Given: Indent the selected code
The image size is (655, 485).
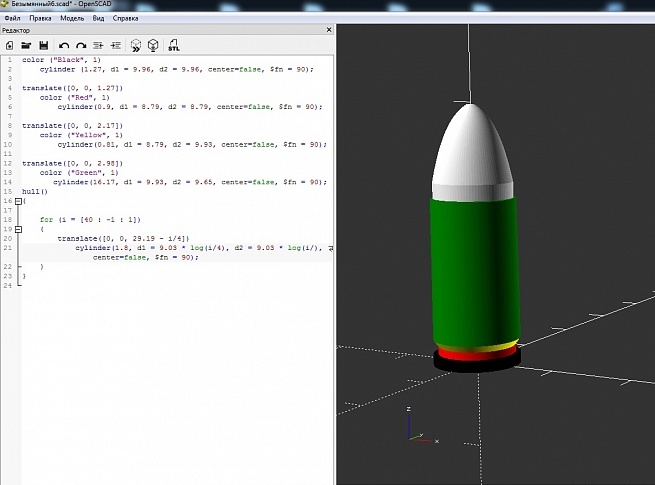Looking at the screenshot, I should tap(115, 45).
